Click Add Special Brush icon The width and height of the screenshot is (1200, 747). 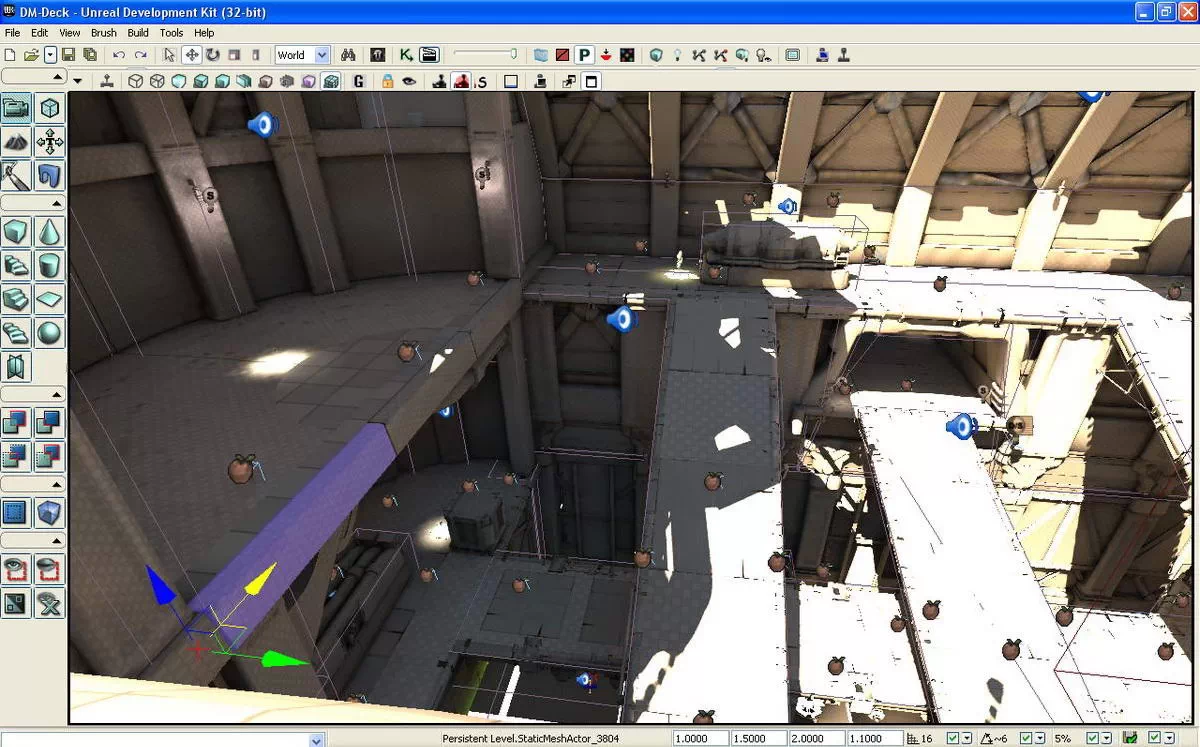(x=17, y=513)
